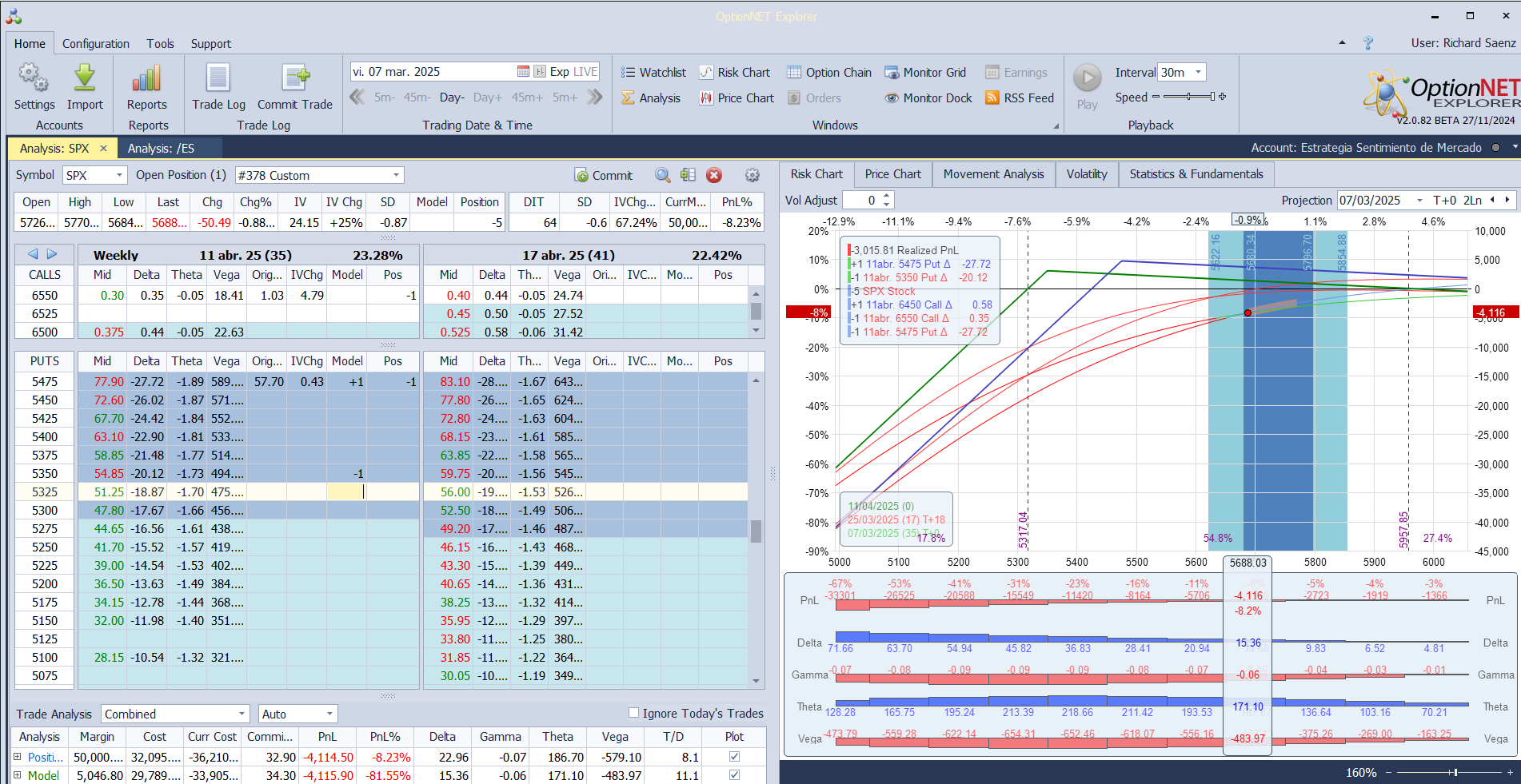Step back with the double-left arrow
The height and width of the screenshot is (784, 1521).
click(x=357, y=98)
